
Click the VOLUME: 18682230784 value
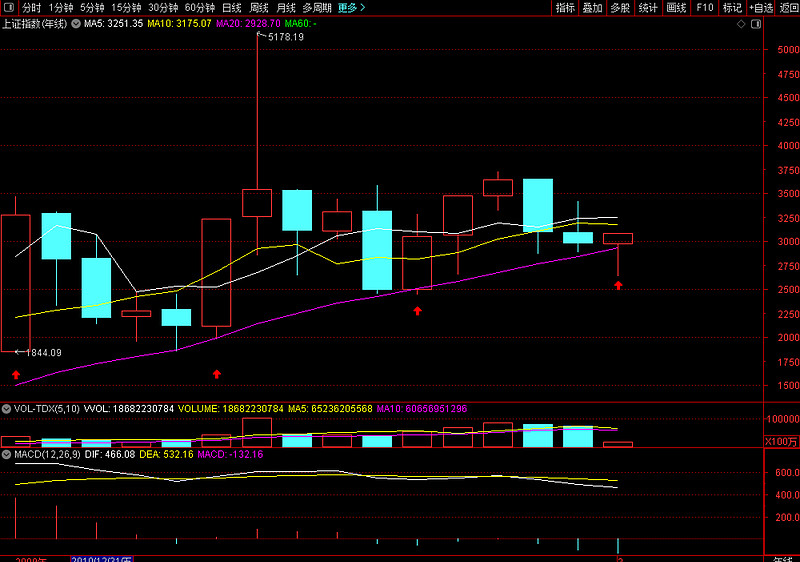[x=231, y=408]
